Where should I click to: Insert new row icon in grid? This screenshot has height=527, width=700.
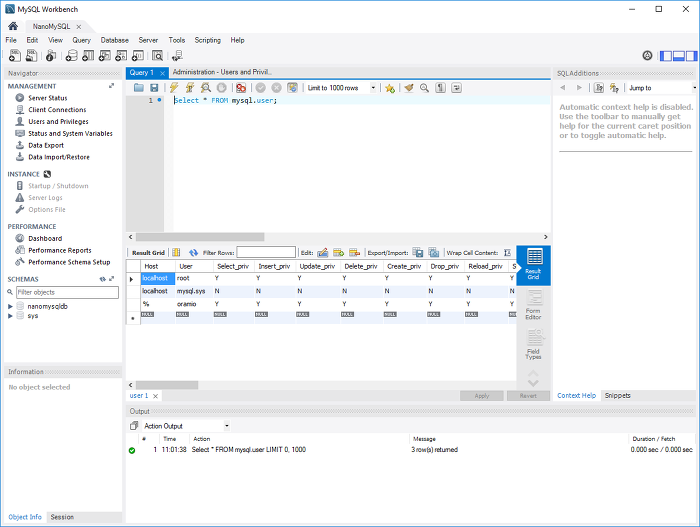[338, 253]
